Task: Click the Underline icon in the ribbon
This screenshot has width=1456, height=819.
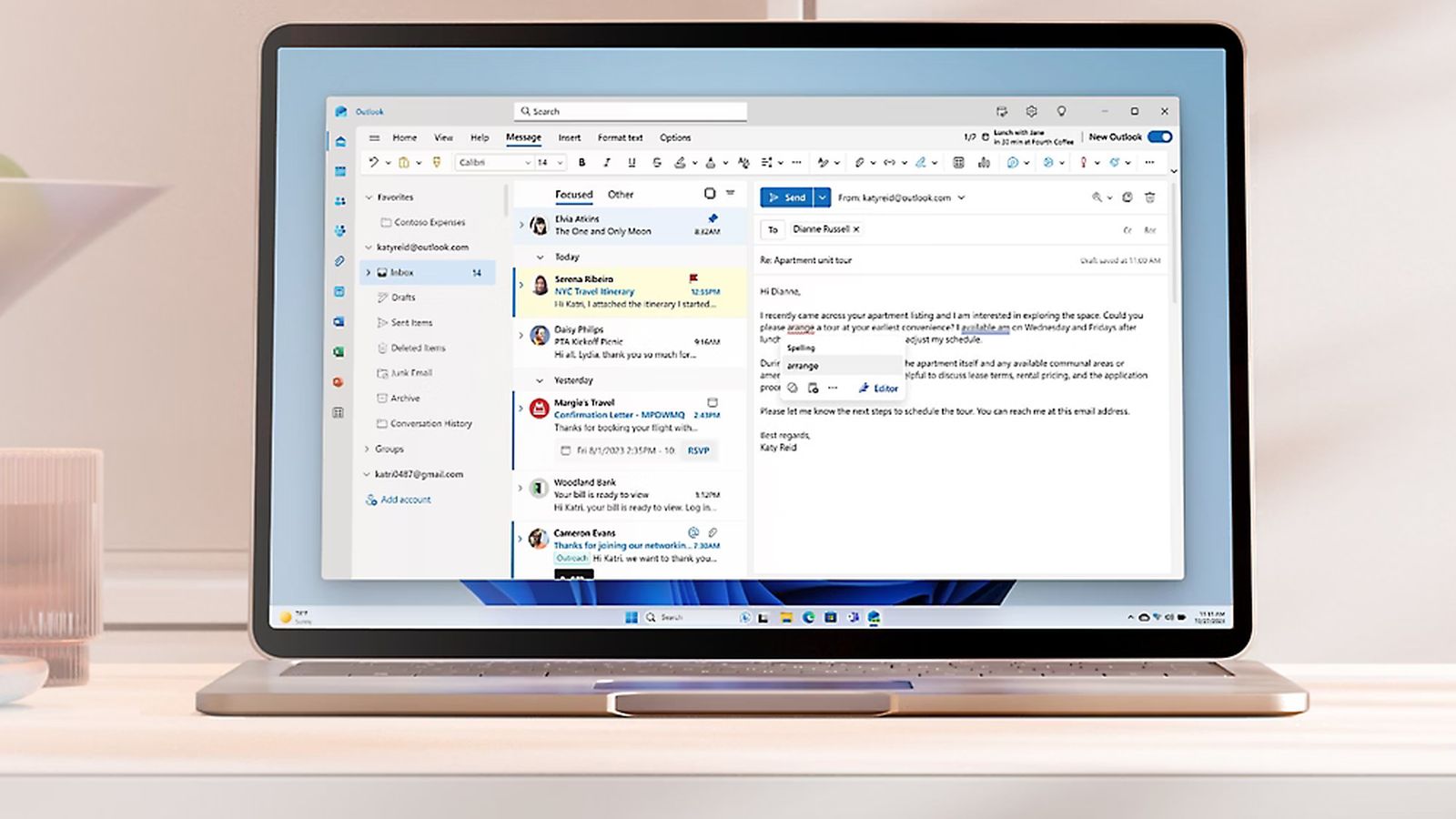Action: [x=631, y=162]
